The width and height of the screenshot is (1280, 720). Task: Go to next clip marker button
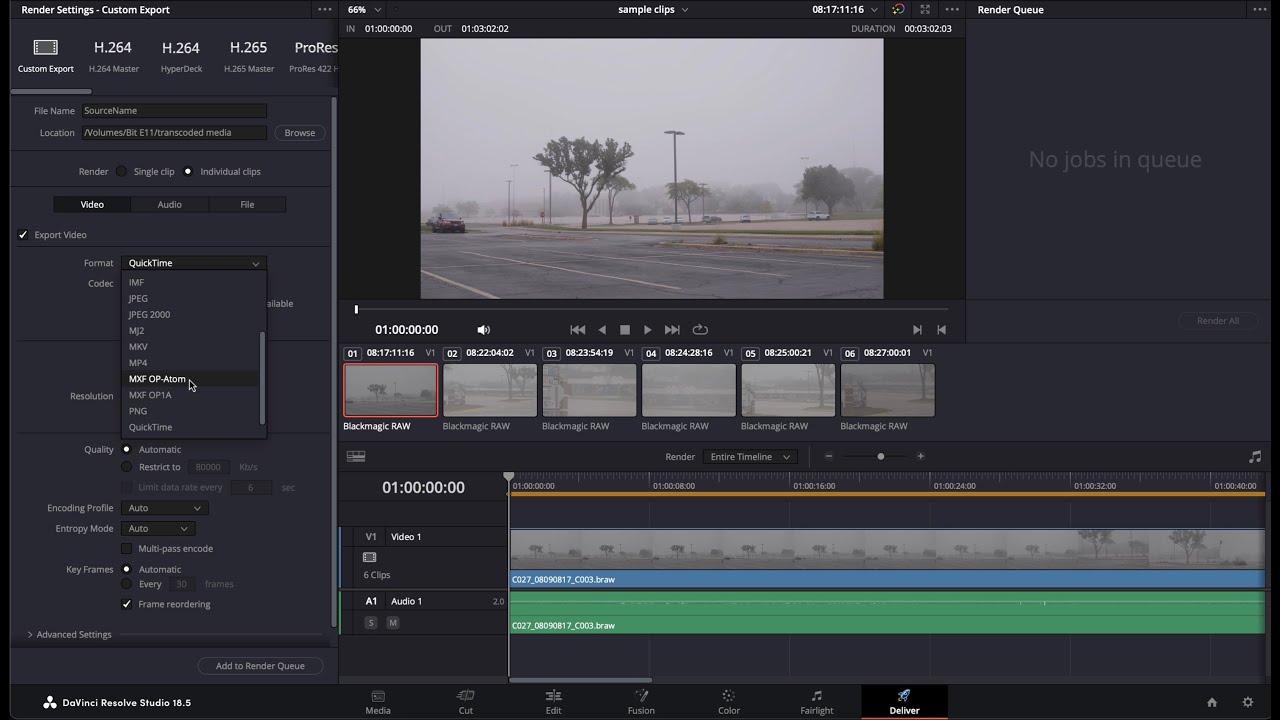(x=917, y=330)
